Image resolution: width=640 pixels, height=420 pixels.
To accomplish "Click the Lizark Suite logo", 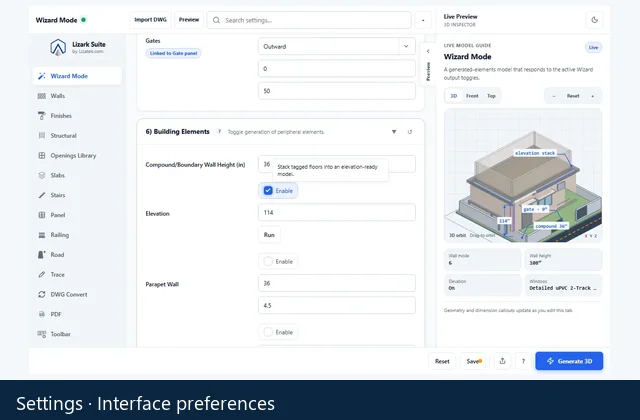I will [x=58, y=47].
